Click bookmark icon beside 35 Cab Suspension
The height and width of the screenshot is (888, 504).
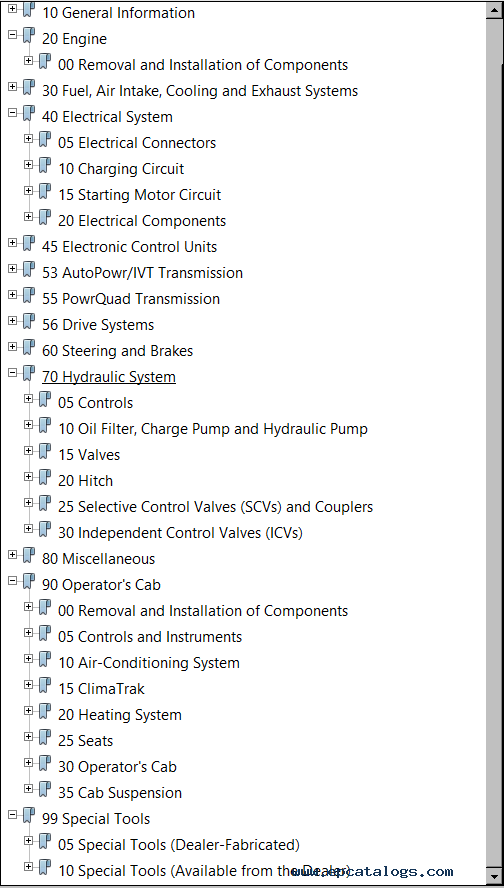(45, 790)
